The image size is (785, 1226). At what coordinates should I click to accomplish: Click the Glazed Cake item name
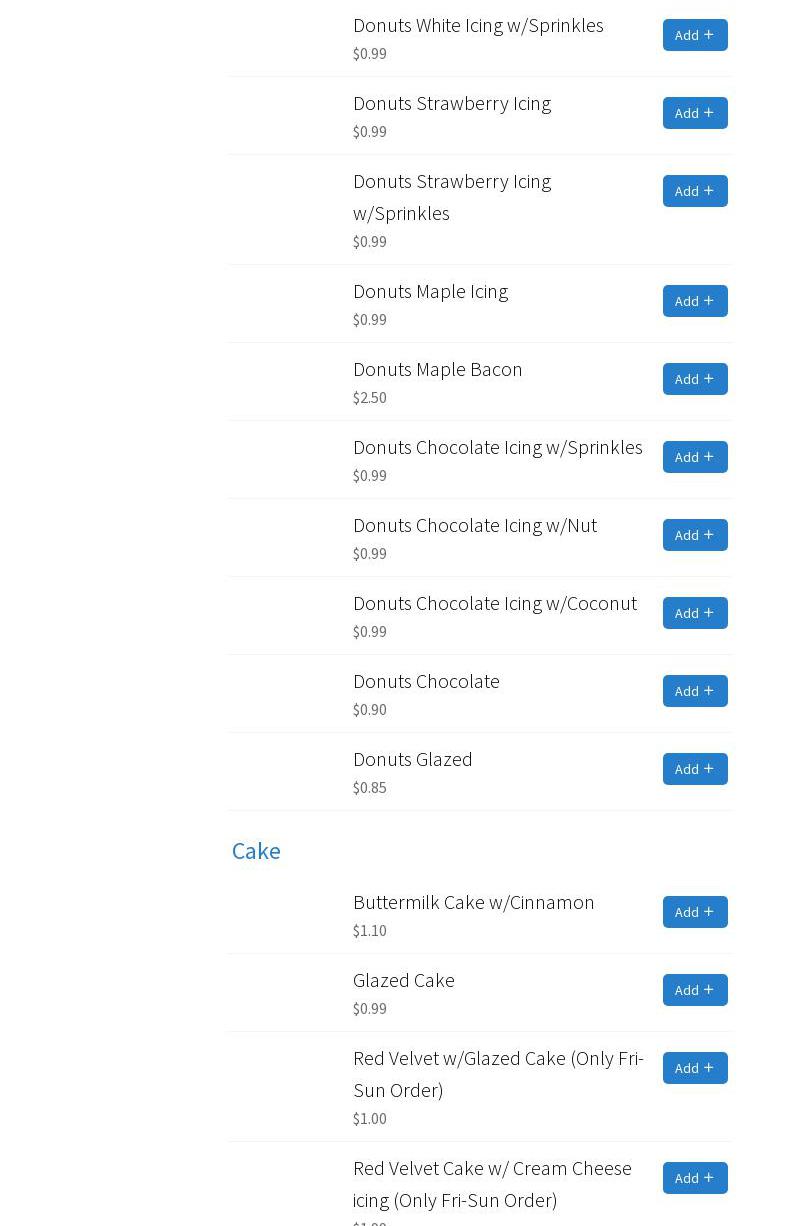click(403, 980)
